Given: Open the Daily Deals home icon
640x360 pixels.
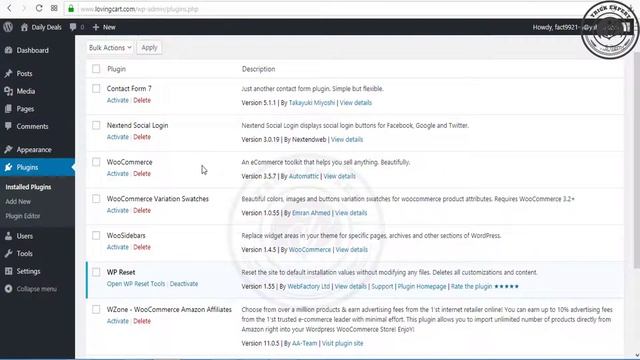Looking at the screenshot, I should [x=24, y=27].
